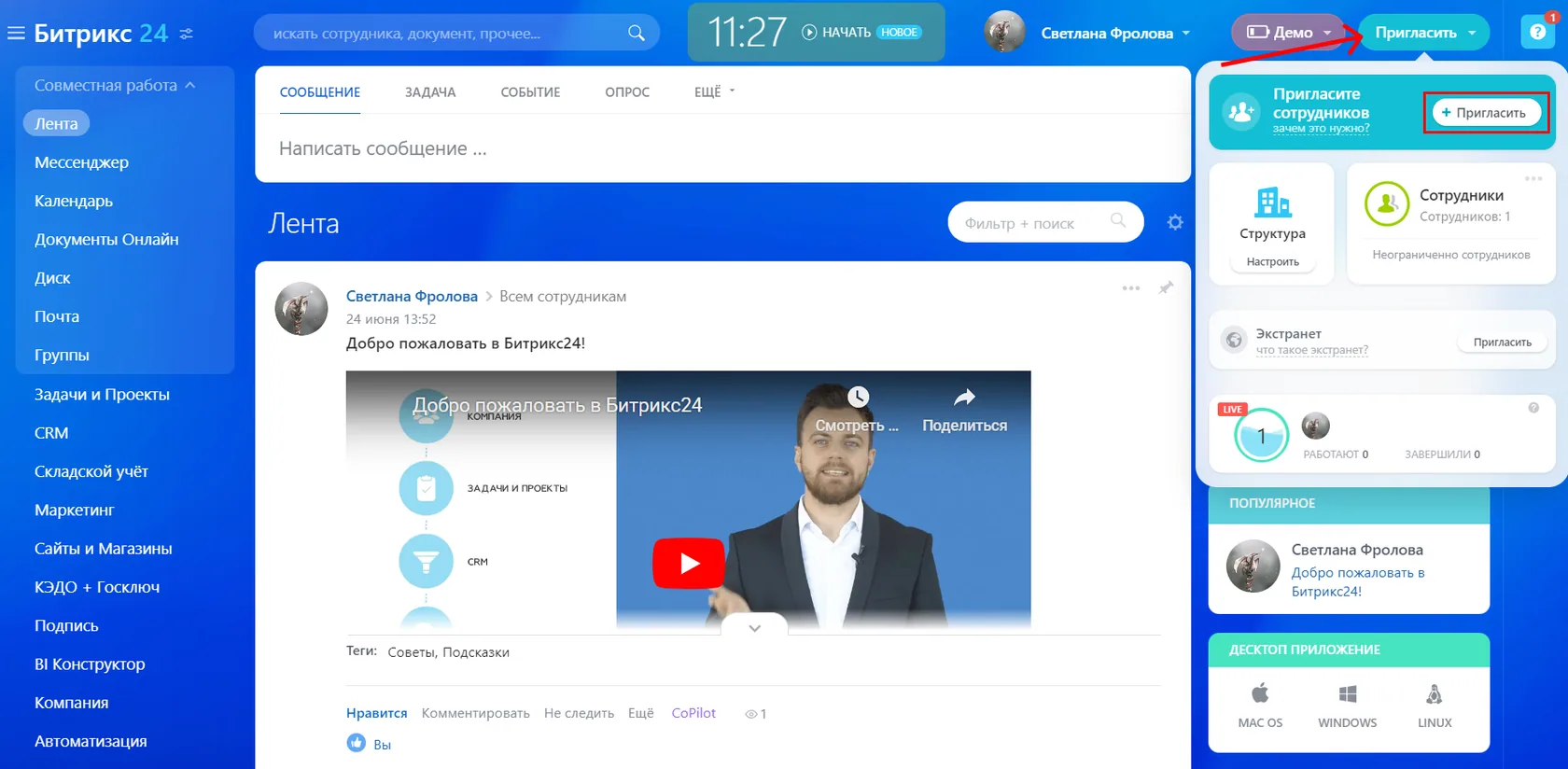Viewport: 1568px width, 769px height.
Task: Click the Нравится link
Action: 376,713
